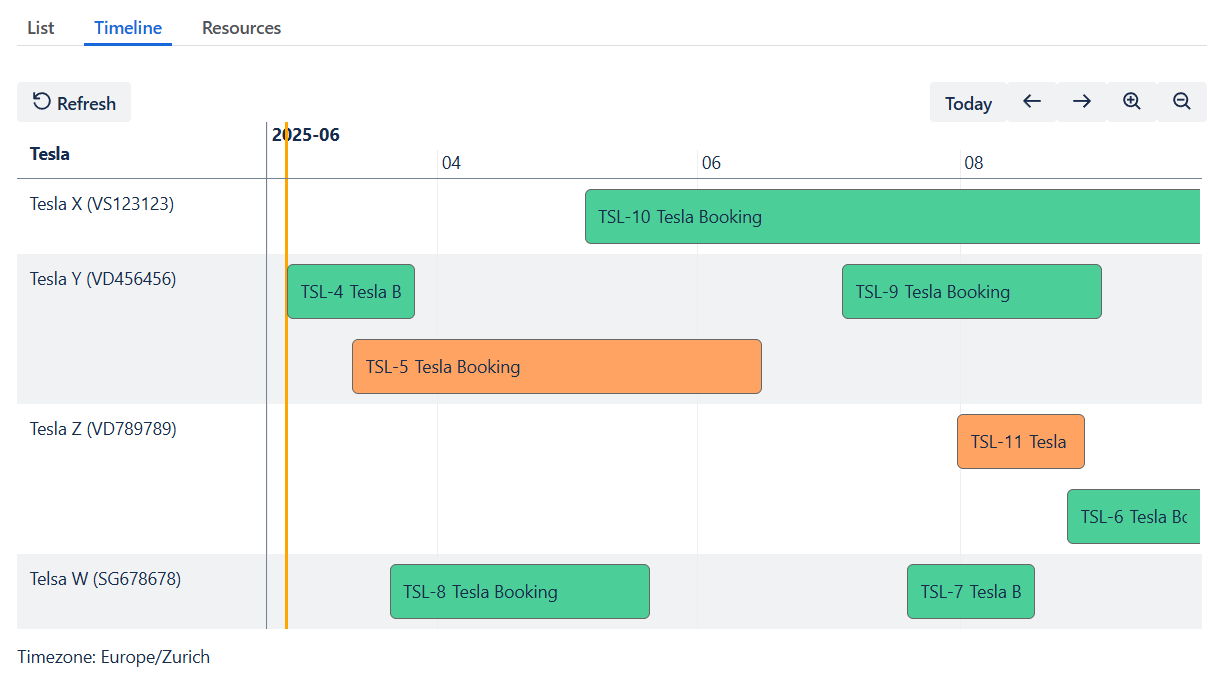The height and width of the screenshot is (687, 1226).
Task: Select the TSL-7 booking on Telsa W row
Action: coord(970,591)
